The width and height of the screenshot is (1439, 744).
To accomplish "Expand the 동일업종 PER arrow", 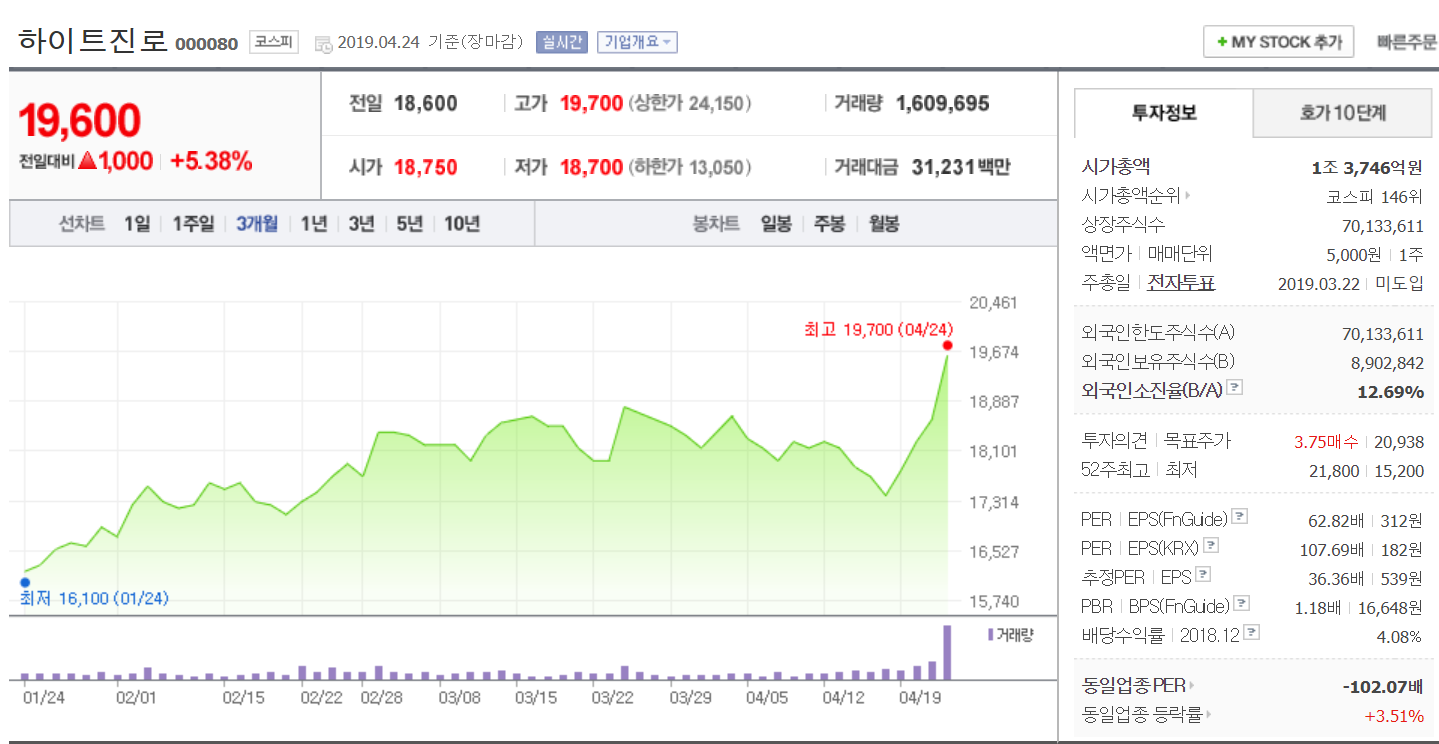I will click(x=1191, y=686).
